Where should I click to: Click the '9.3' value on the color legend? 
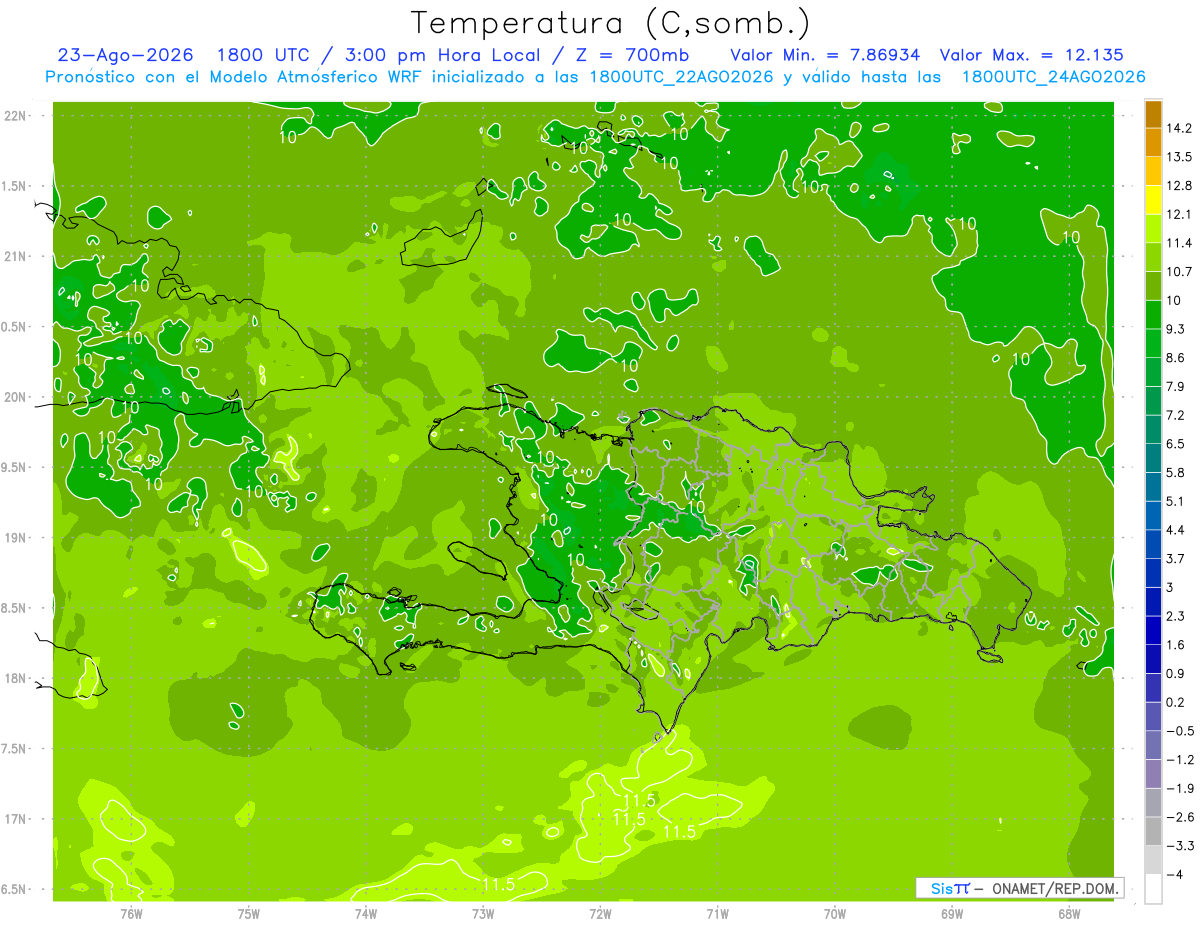click(x=1176, y=329)
